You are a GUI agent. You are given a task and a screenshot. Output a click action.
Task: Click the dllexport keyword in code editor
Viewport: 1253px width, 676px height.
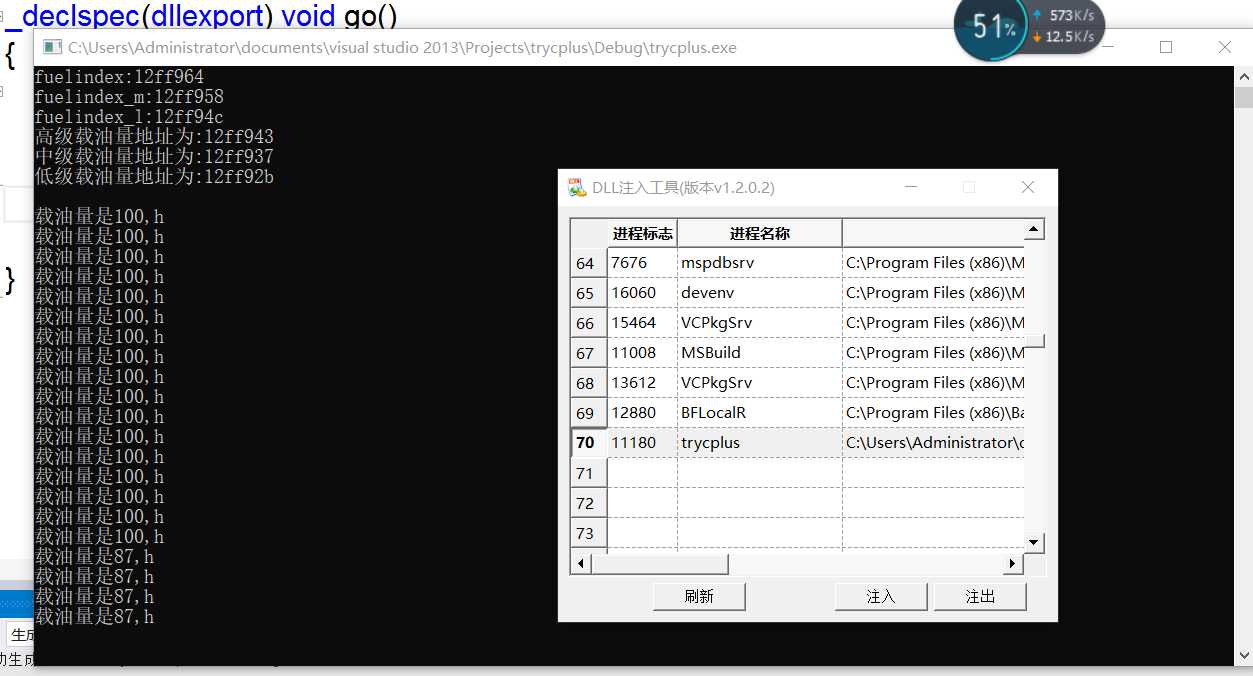coord(207,16)
